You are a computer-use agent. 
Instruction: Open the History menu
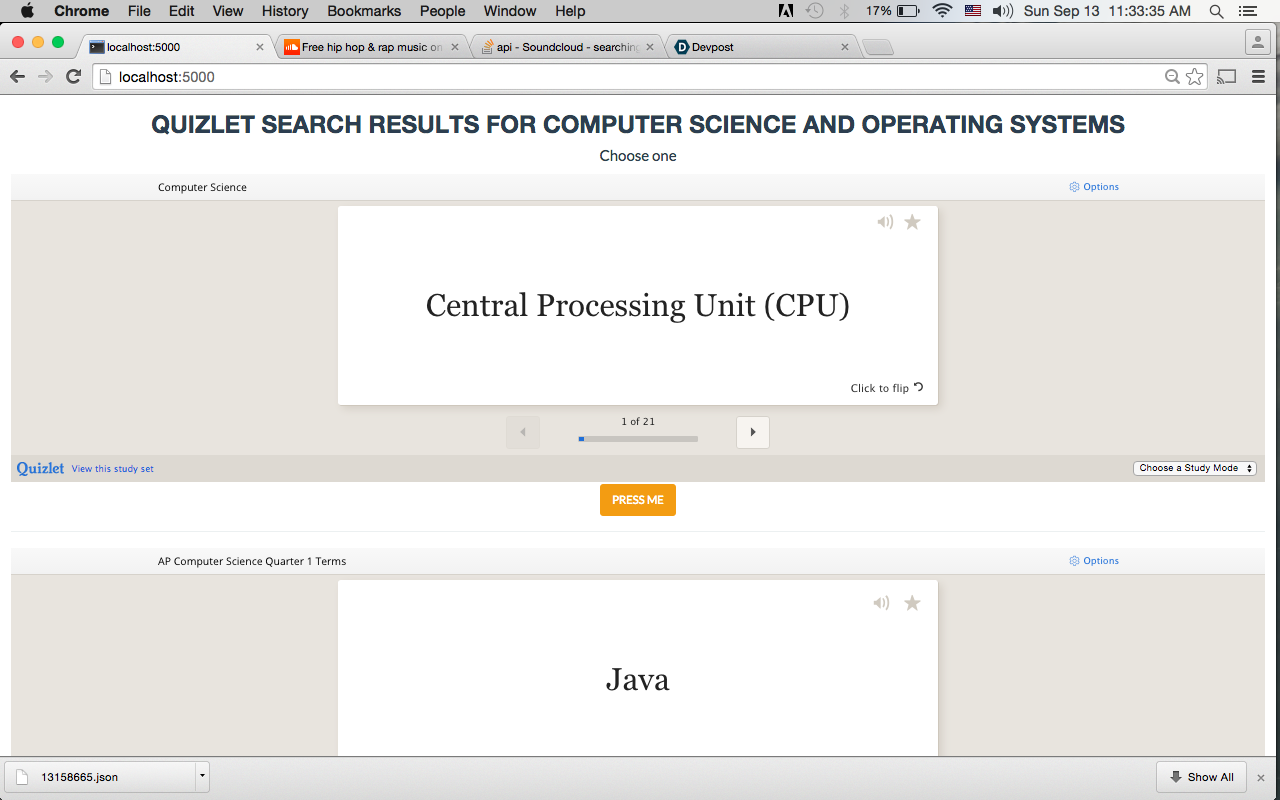(x=285, y=11)
